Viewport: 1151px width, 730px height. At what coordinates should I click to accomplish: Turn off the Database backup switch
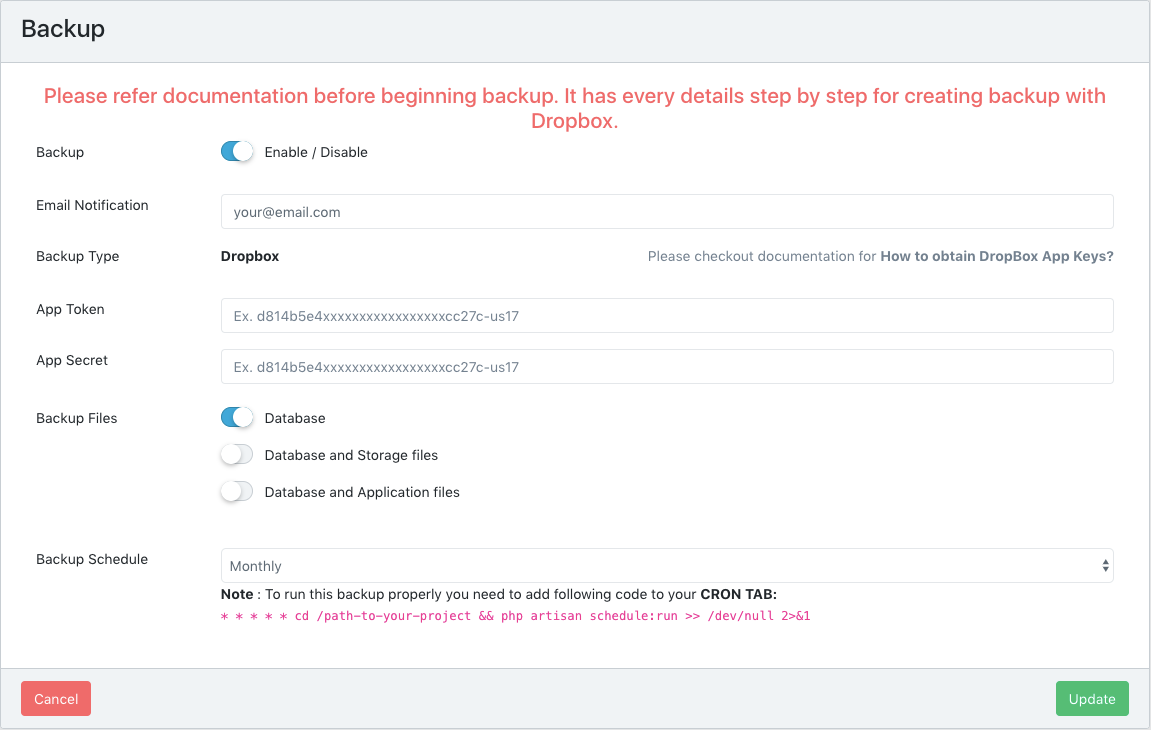tap(237, 418)
